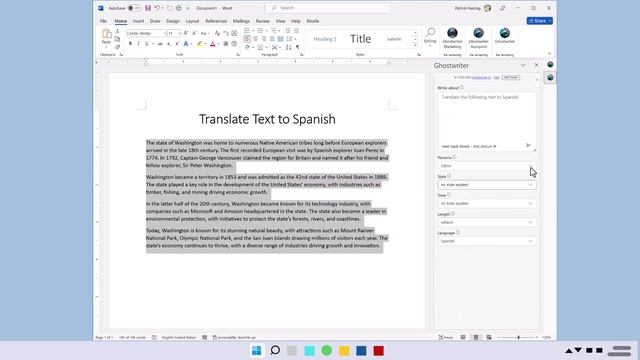Apply the Title style

(x=361, y=39)
